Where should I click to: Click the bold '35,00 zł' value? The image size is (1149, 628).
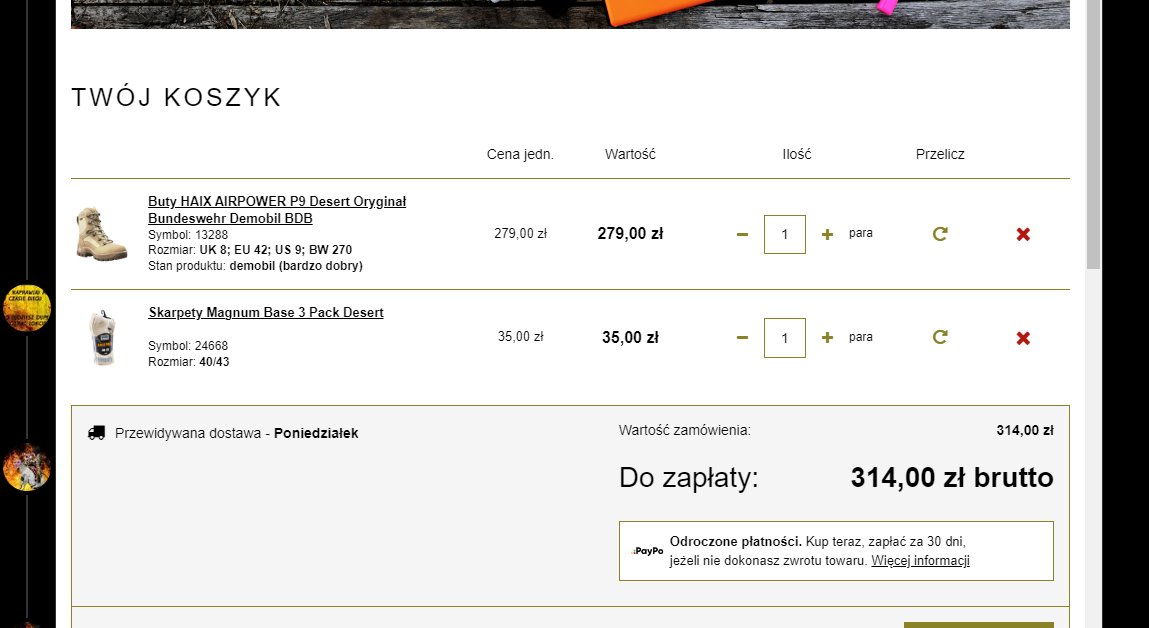coord(630,338)
